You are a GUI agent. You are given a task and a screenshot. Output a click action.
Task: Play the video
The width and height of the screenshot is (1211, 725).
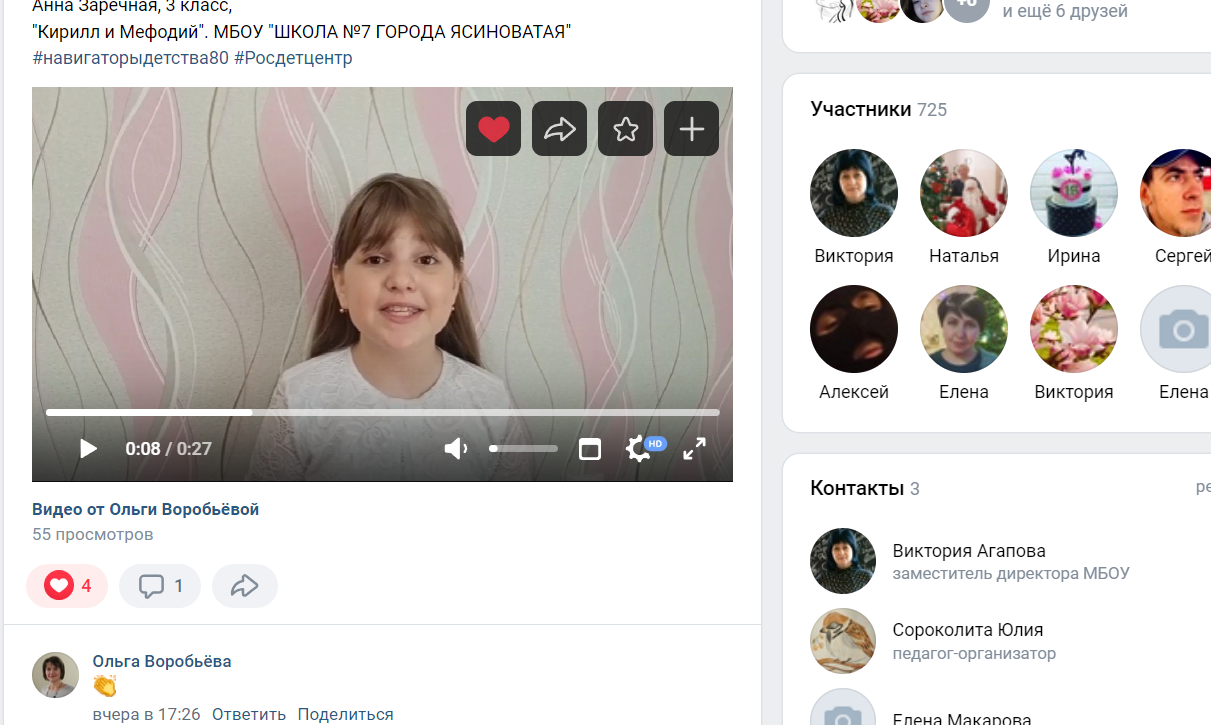88,449
